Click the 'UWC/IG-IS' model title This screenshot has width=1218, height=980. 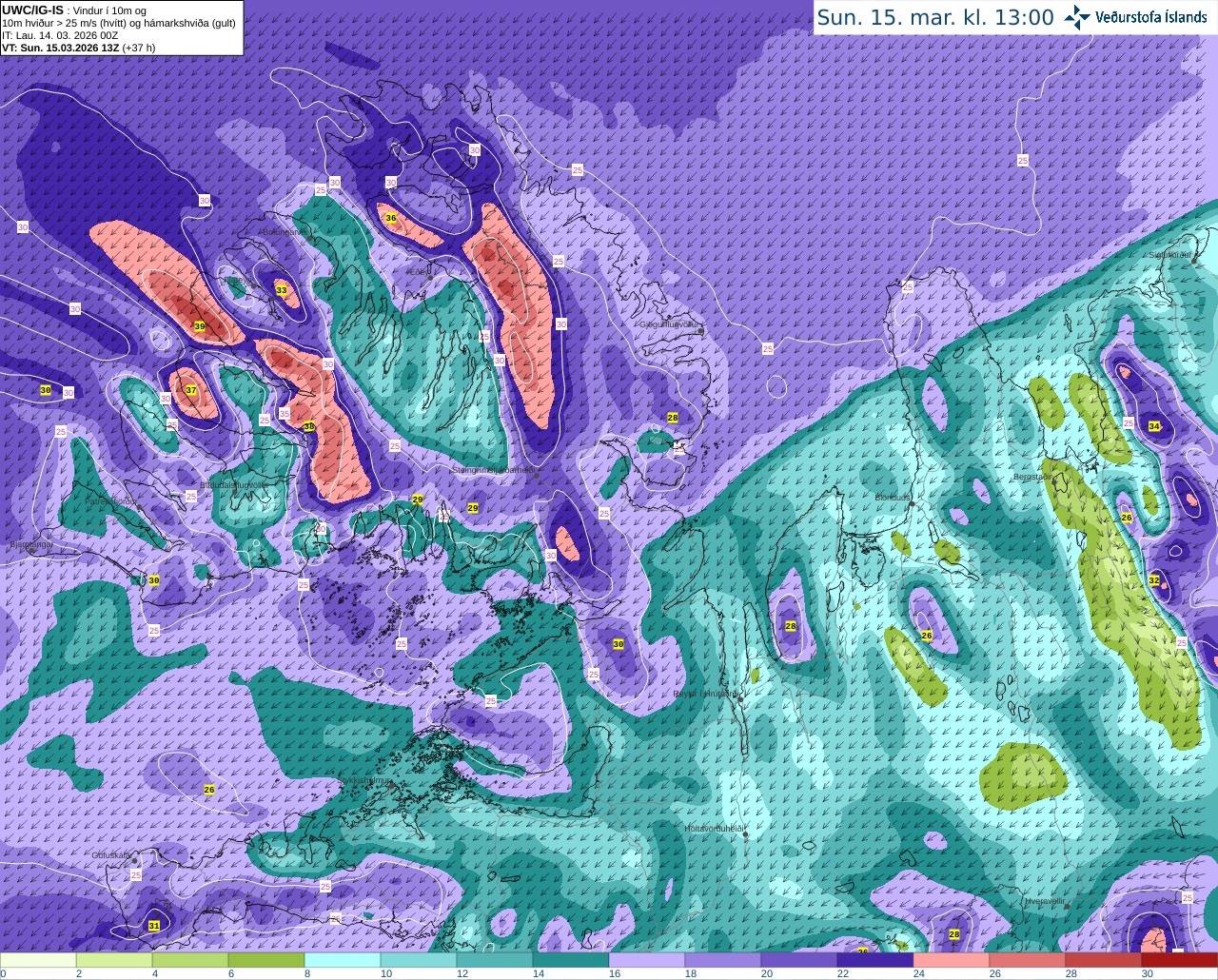click(x=32, y=10)
